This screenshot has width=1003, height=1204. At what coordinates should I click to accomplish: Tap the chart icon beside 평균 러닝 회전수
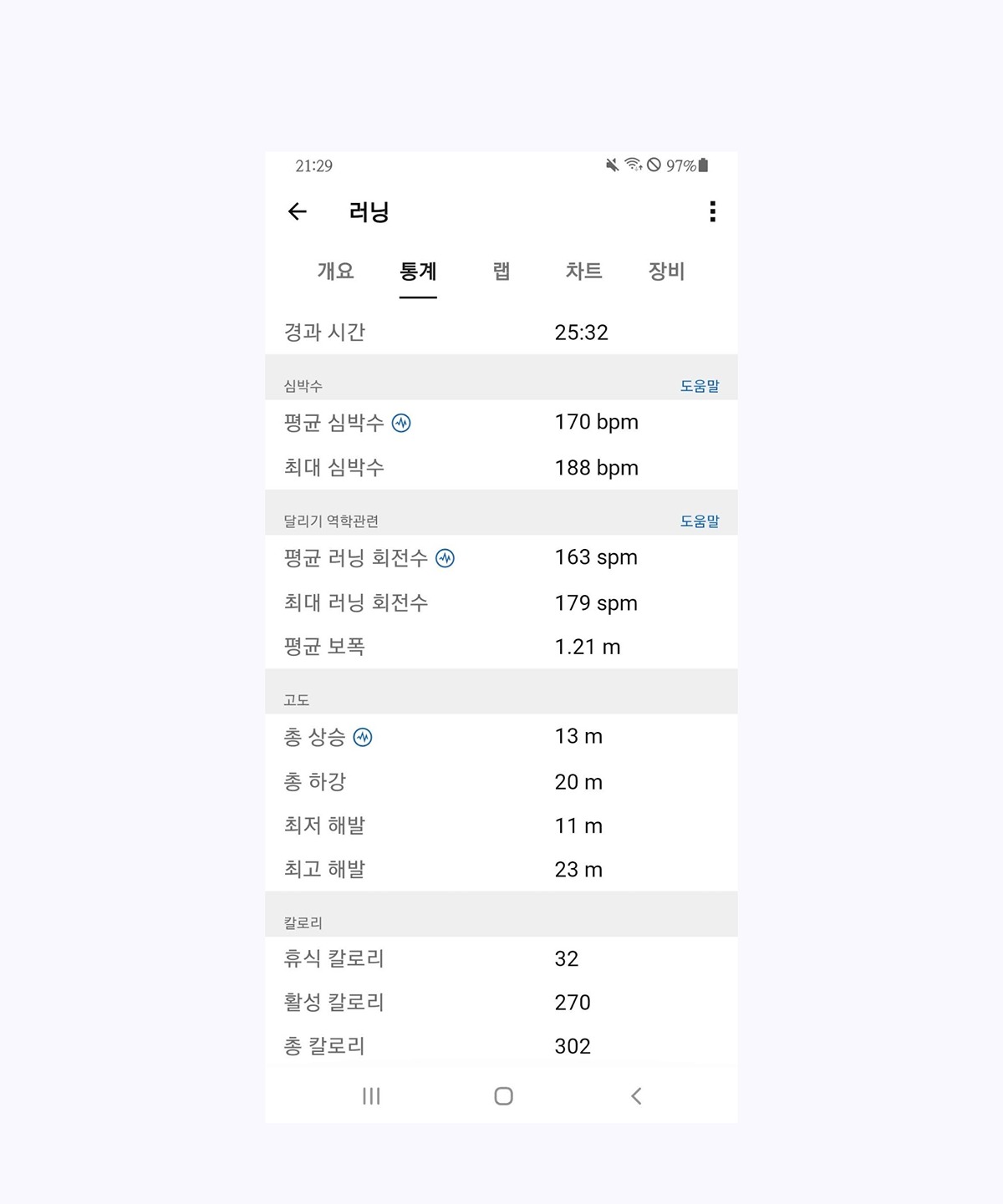445,558
